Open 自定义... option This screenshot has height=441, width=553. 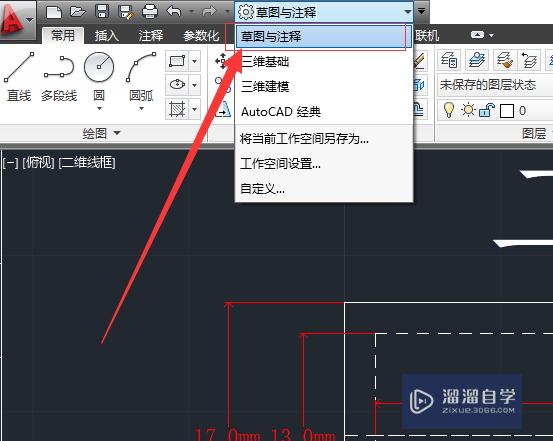(x=323, y=189)
